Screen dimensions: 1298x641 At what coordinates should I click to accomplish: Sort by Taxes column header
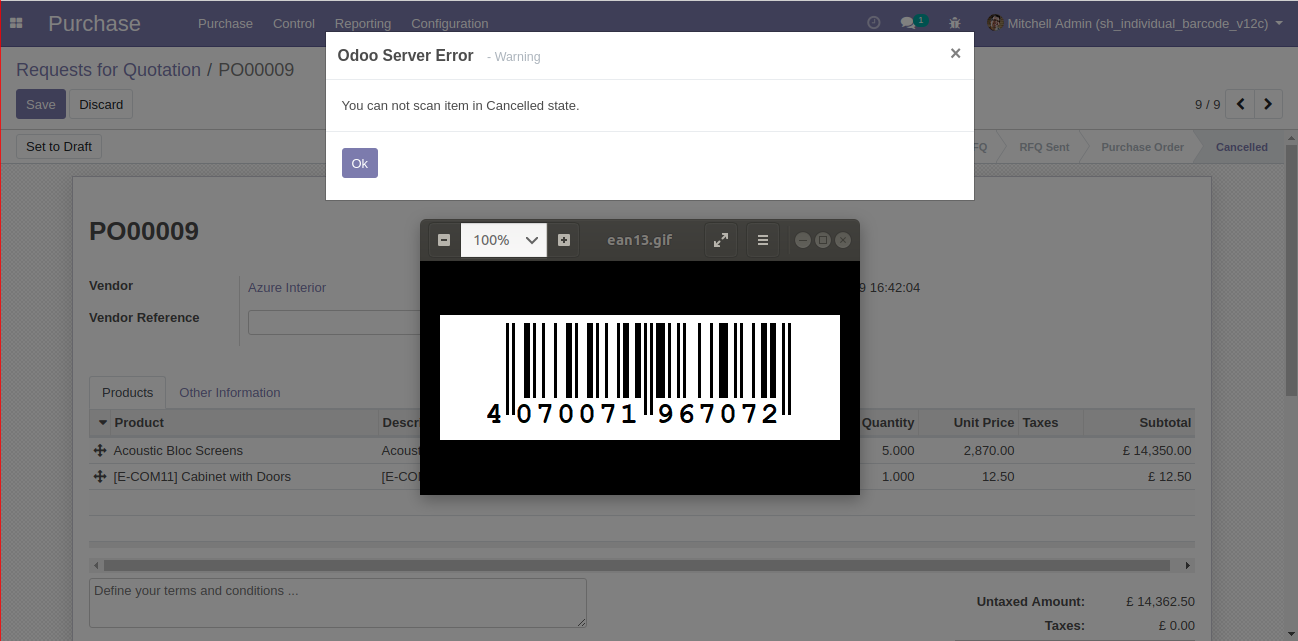1040,423
